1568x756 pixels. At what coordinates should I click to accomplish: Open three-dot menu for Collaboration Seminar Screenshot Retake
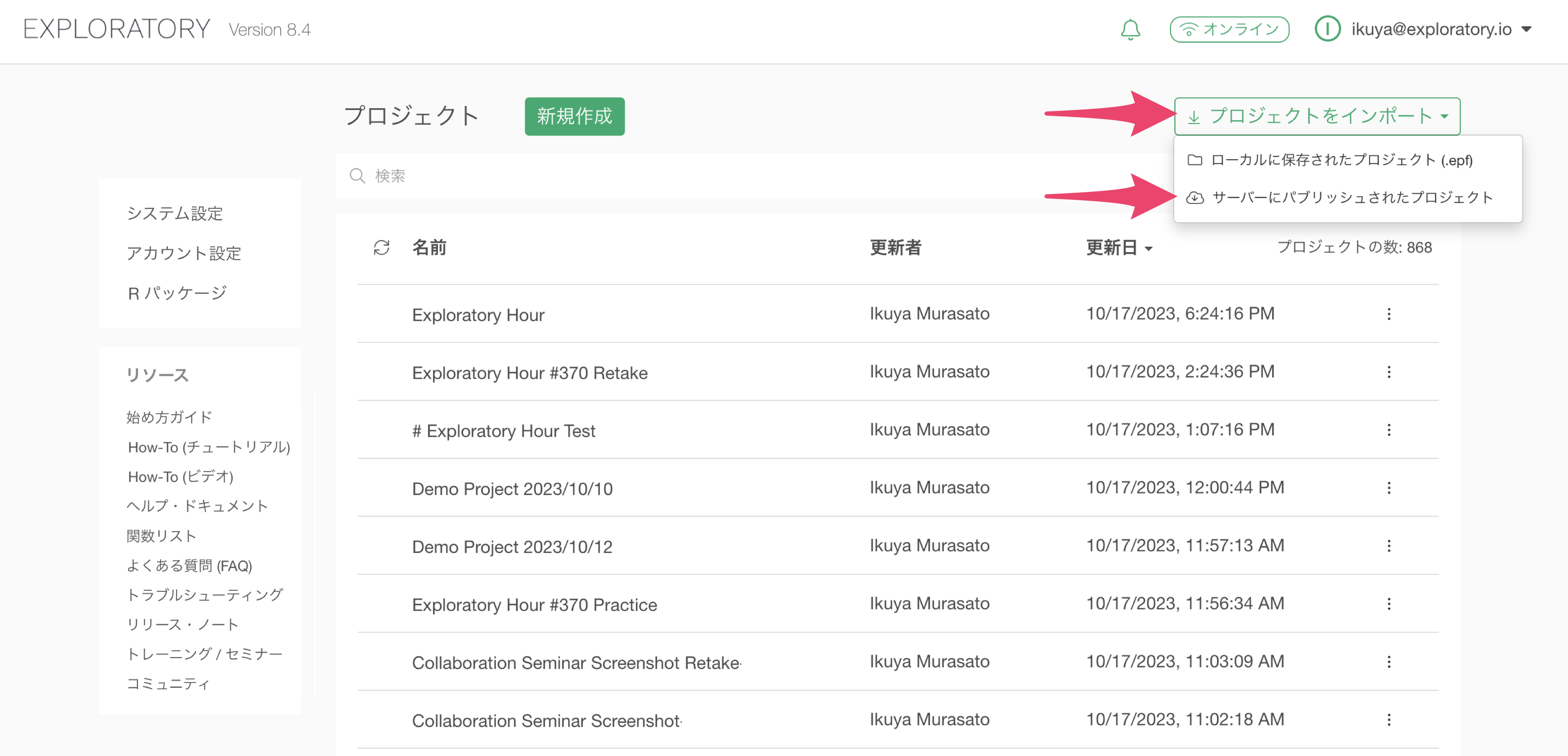tap(1388, 661)
